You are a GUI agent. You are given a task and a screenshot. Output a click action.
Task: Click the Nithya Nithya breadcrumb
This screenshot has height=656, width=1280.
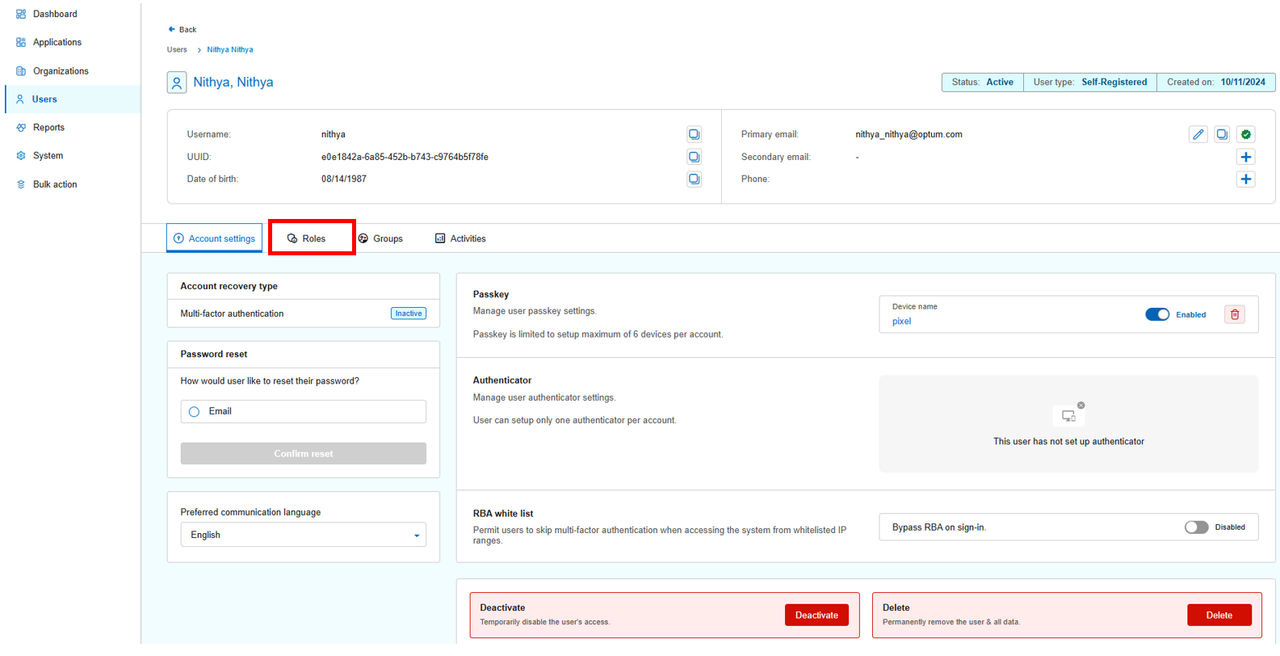pyautogui.click(x=230, y=49)
